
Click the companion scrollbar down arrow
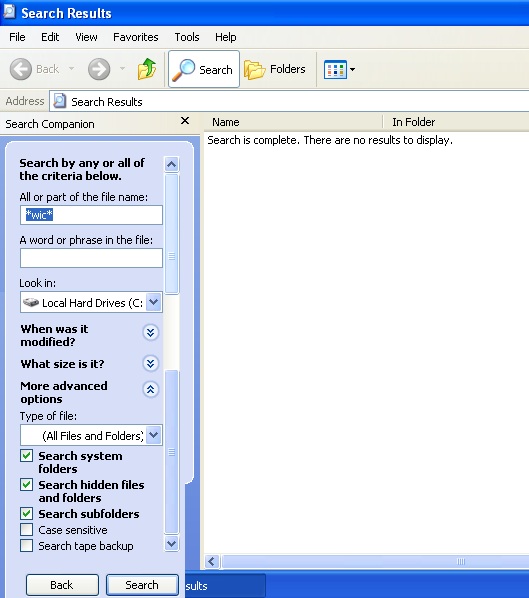coord(172,543)
